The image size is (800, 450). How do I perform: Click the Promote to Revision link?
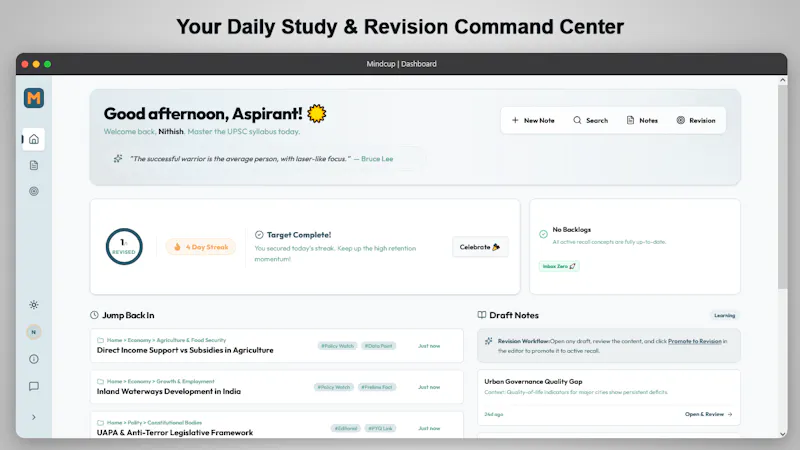coord(694,341)
